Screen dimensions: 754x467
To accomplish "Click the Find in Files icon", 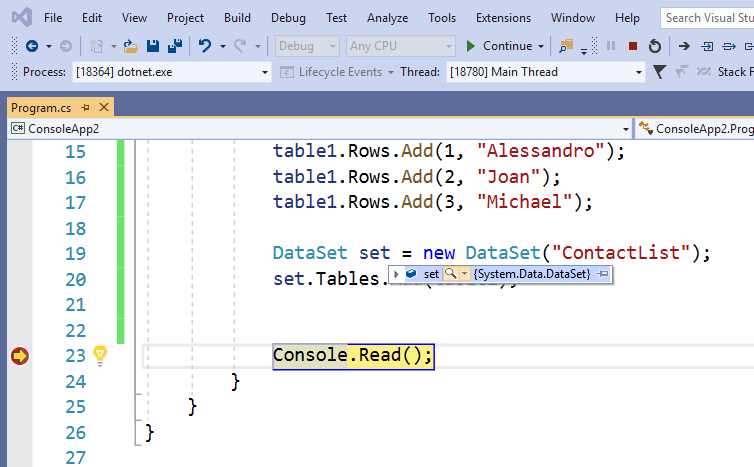I will (x=566, y=46).
